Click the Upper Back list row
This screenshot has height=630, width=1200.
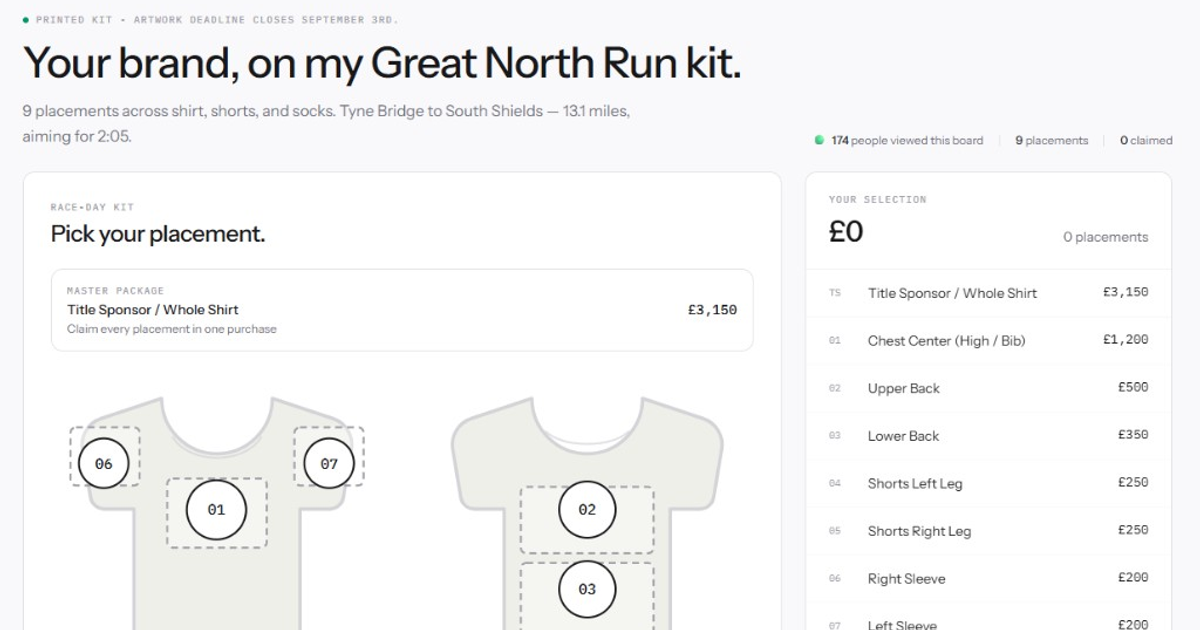tap(988, 388)
